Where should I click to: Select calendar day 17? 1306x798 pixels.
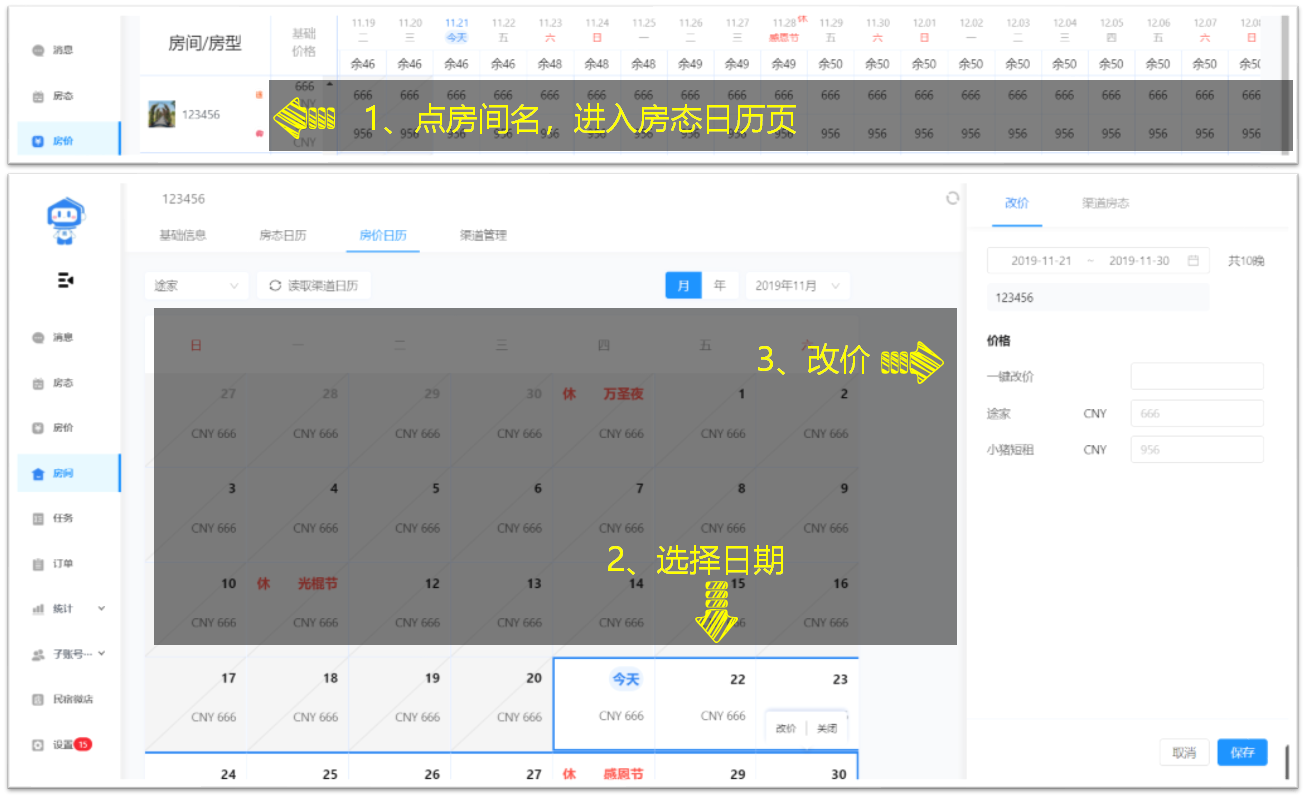pyautogui.click(x=196, y=703)
